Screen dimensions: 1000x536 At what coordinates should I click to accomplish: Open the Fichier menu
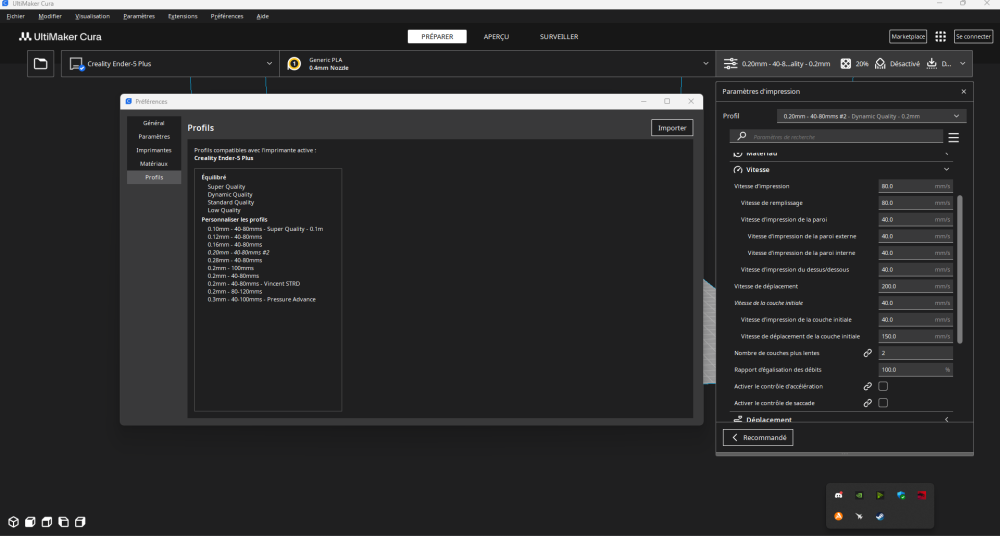pyautogui.click(x=15, y=16)
